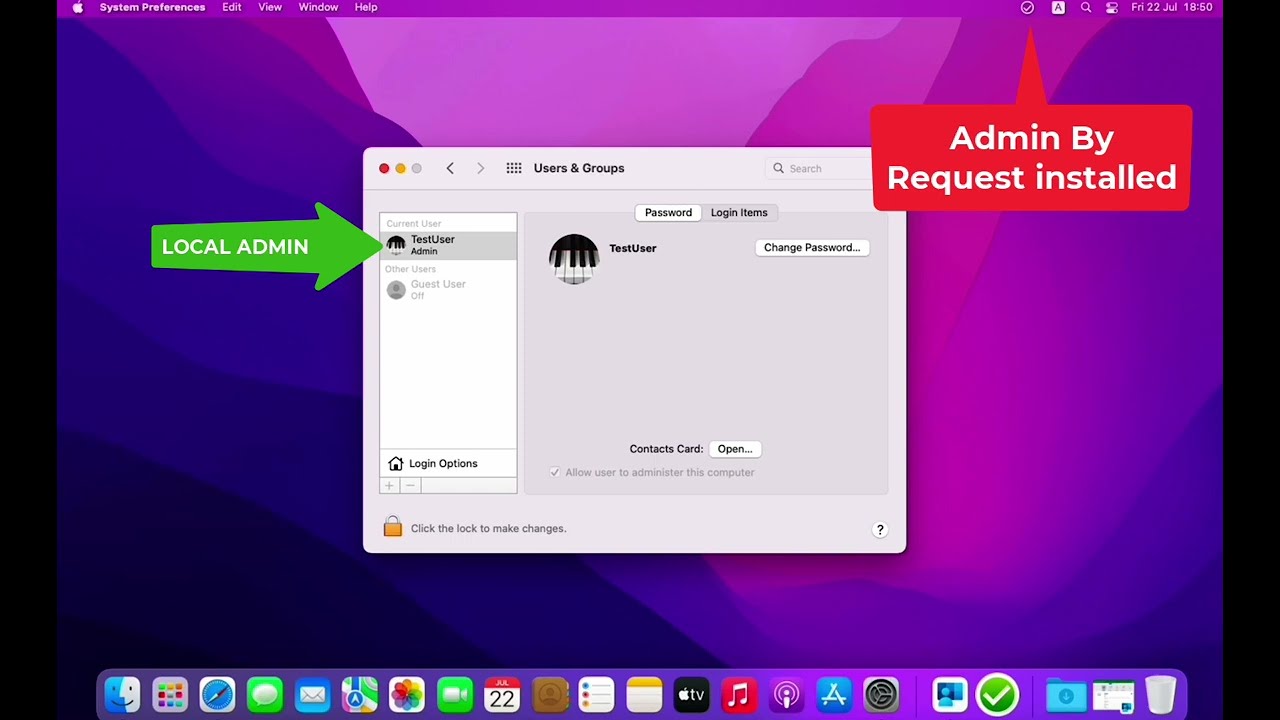Image resolution: width=1280 pixels, height=720 pixels.
Task: Switch to the Password tab
Action: tap(668, 212)
